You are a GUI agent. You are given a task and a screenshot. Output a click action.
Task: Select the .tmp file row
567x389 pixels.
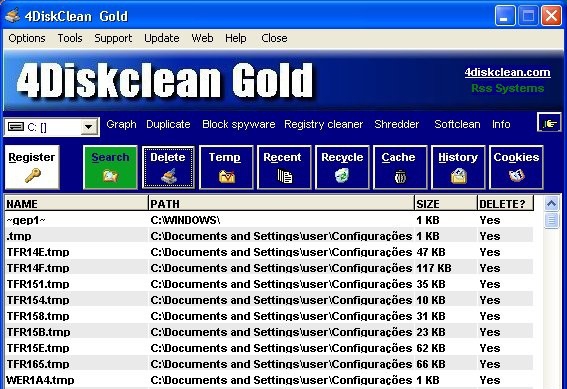click(269, 236)
